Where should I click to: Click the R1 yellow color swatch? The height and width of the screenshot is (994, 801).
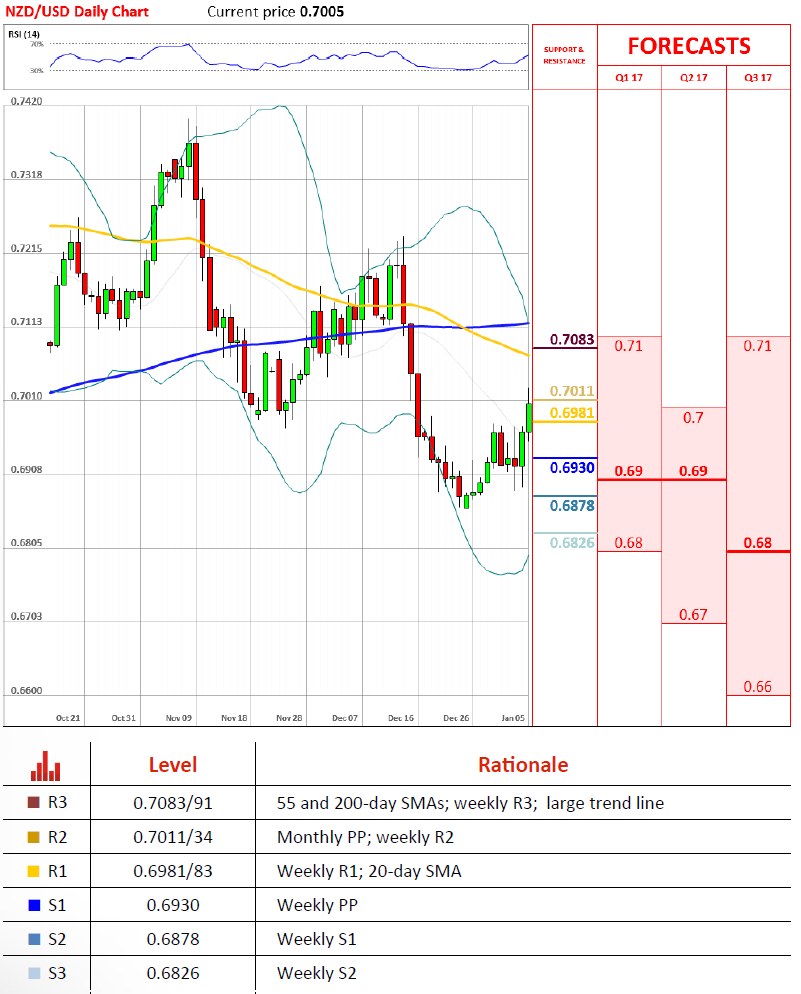[x=34, y=871]
